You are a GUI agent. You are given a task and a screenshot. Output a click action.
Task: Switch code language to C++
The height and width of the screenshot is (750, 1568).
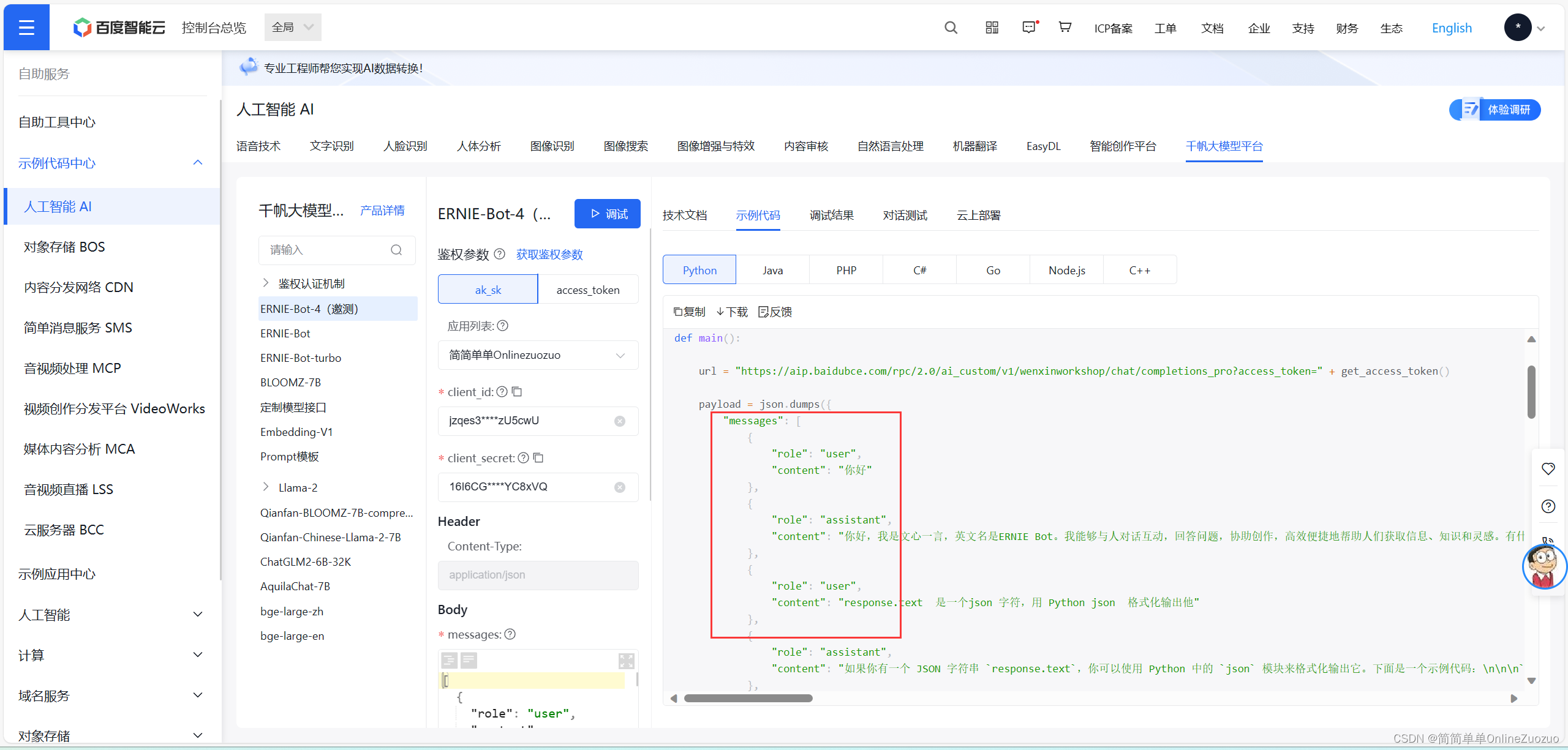(x=1140, y=270)
